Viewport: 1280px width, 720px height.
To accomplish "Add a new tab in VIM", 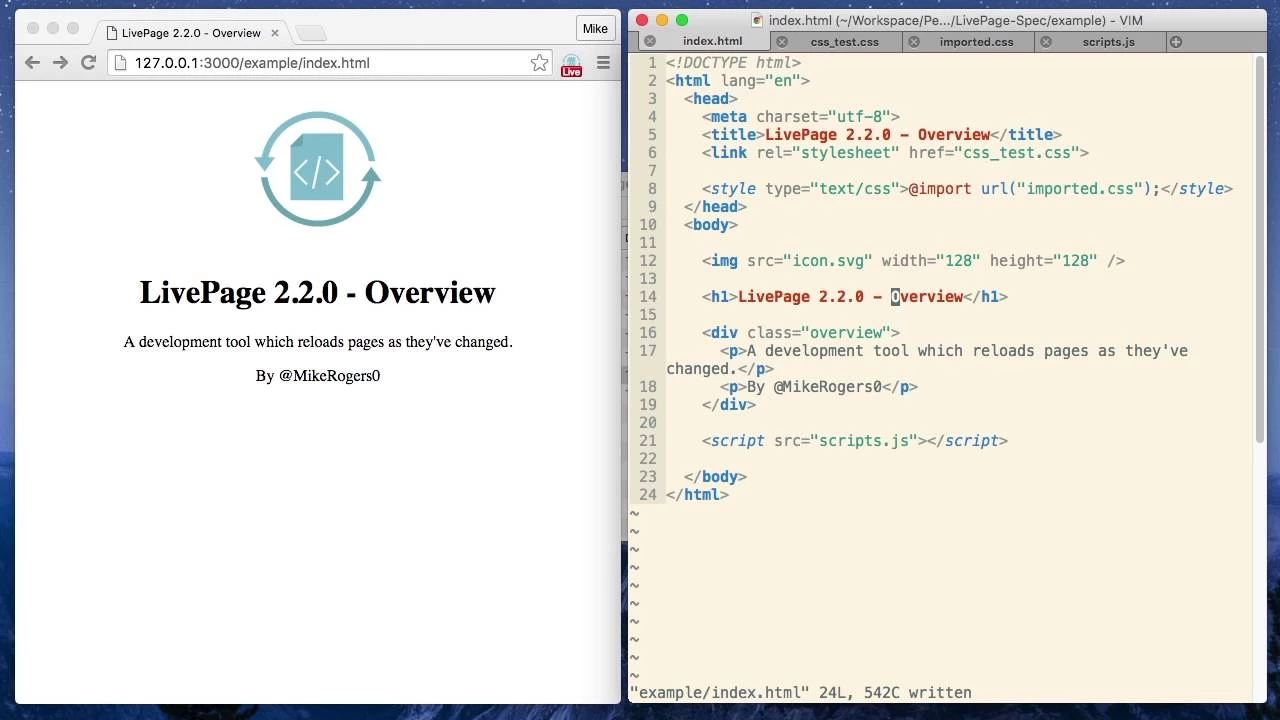I will [x=1176, y=42].
